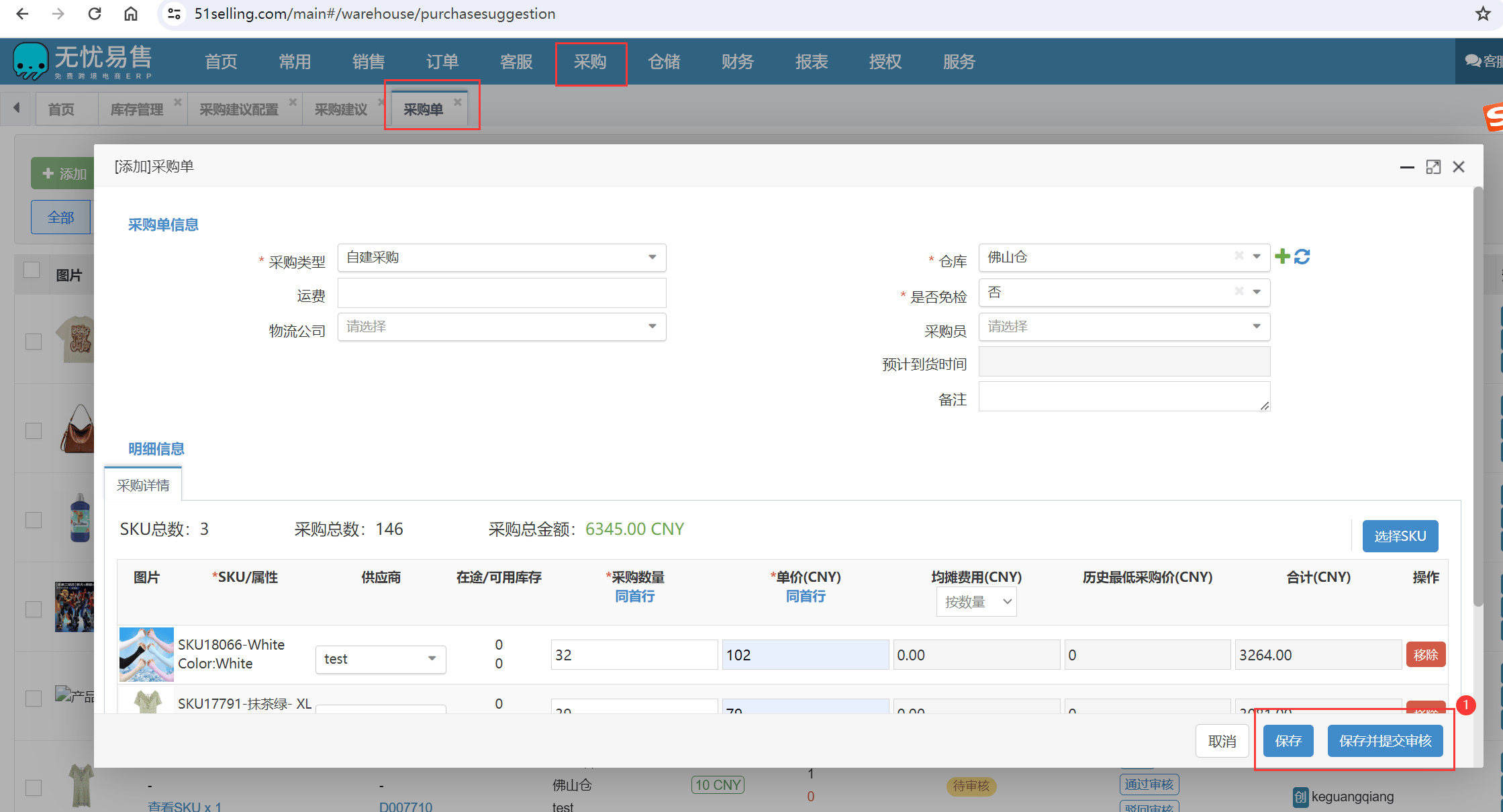Refresh warehouse list with the blue refresh icon
Viewport: 1503px width, 812px height.
tap(1302, 256)
